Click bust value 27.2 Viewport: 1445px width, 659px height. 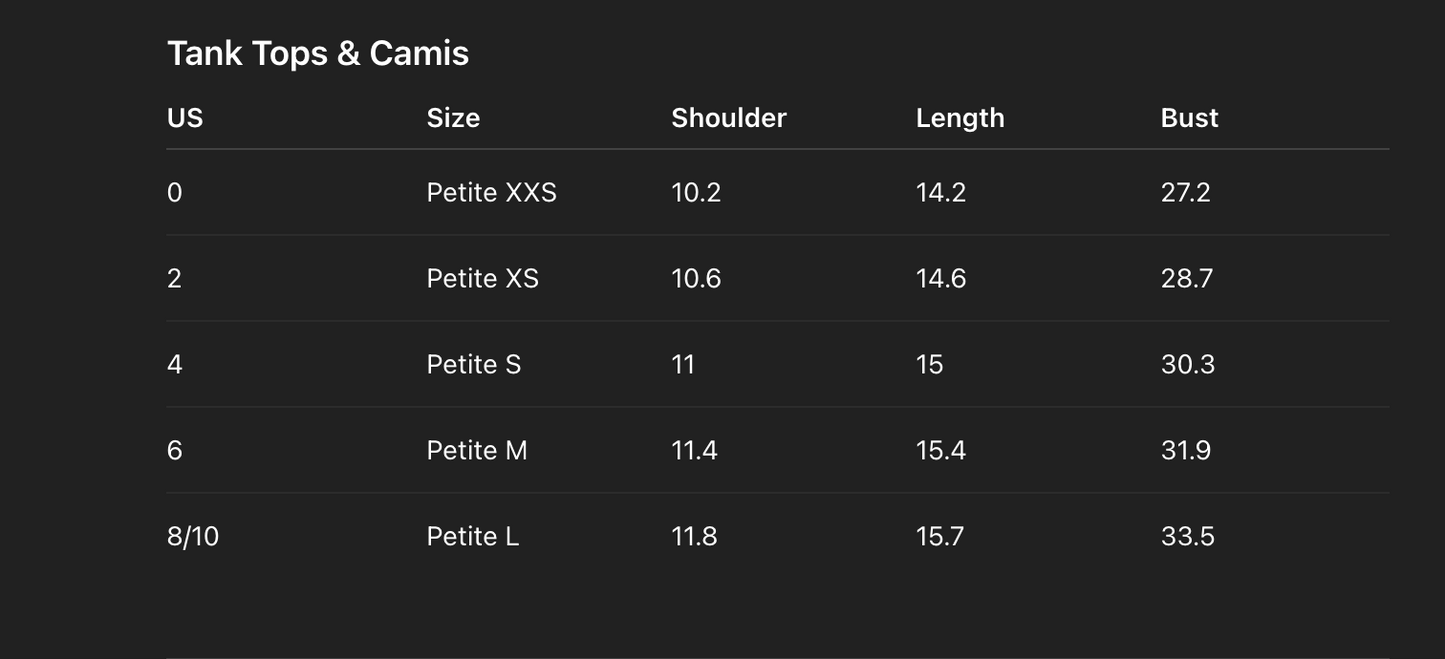tap(1185, 192)
